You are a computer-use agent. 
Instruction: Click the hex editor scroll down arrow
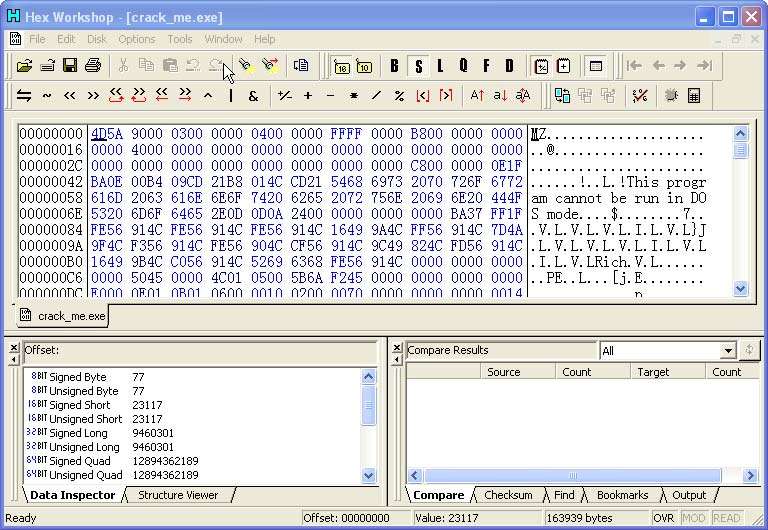click(740, 289)
